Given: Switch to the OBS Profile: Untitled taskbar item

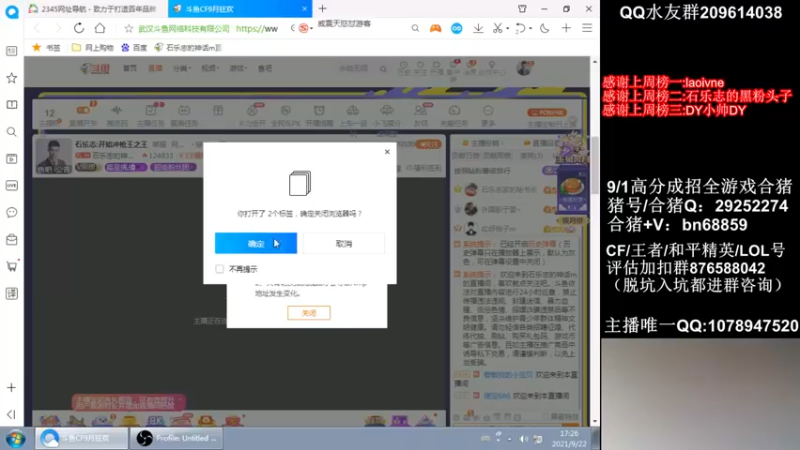Looking at the screenshot, I should [177, 438].
